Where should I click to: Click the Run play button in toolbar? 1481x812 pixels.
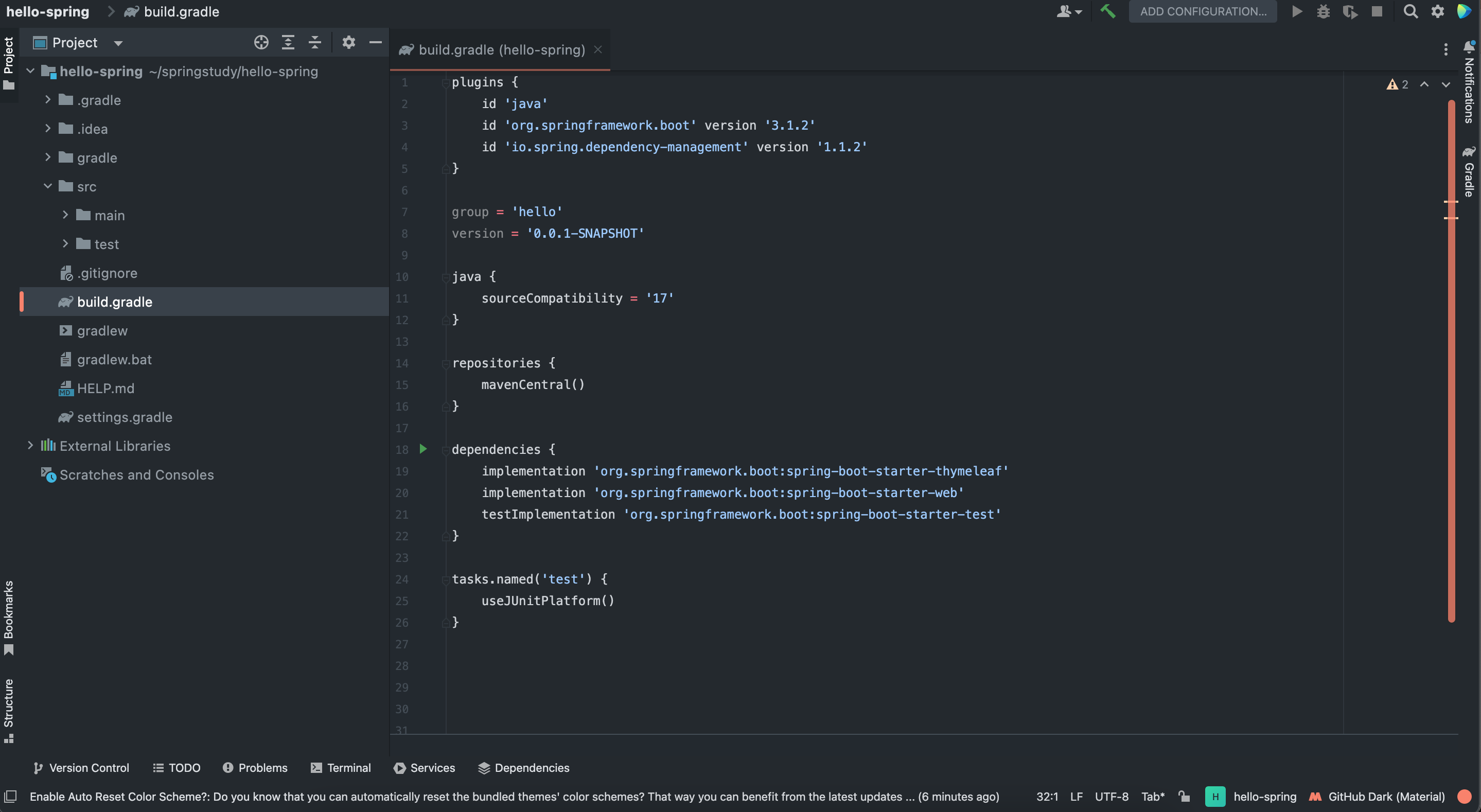(x=1297, y=11)
